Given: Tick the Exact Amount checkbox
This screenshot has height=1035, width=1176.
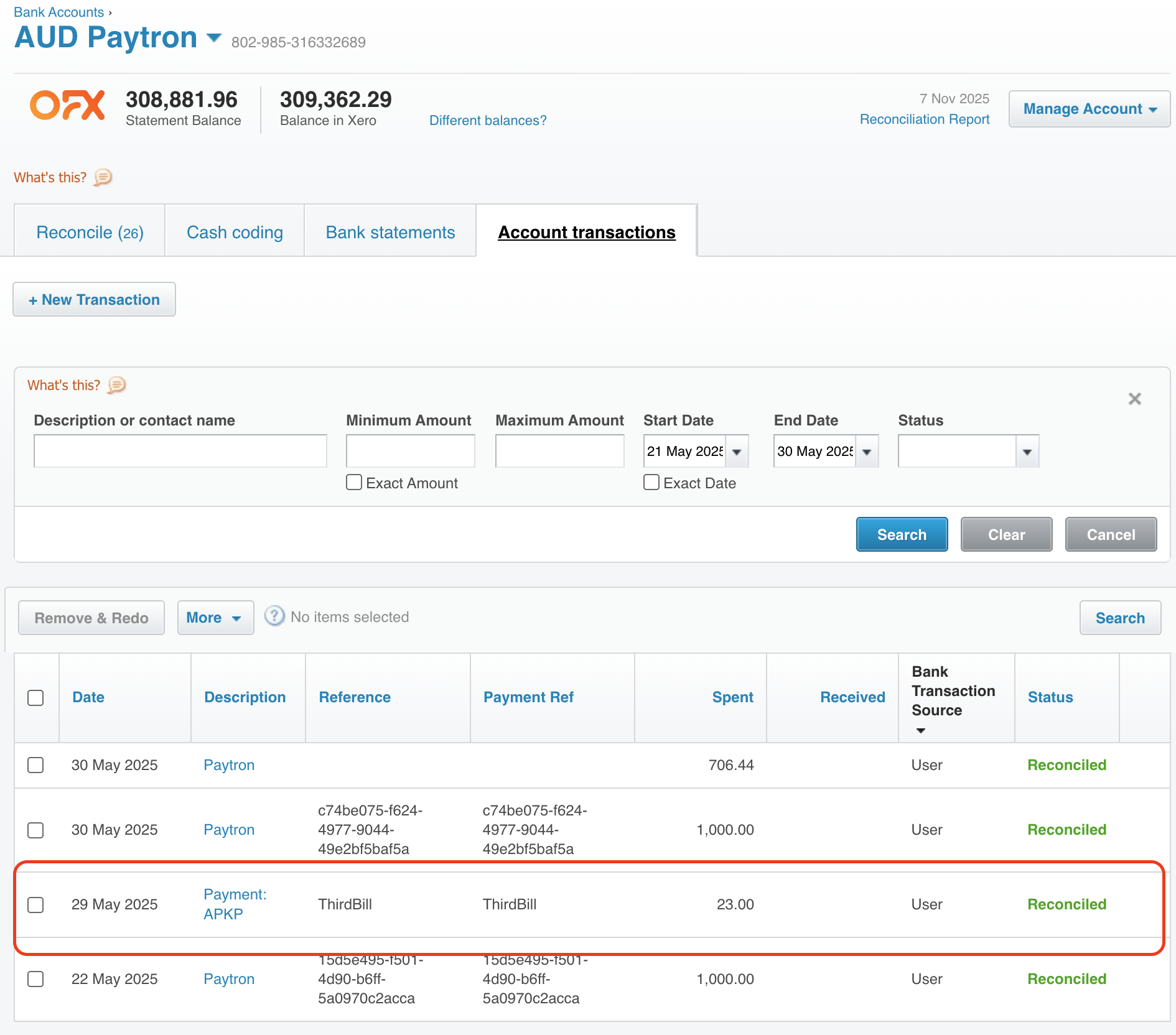Looking at the screenshot, I should [354, 483].
